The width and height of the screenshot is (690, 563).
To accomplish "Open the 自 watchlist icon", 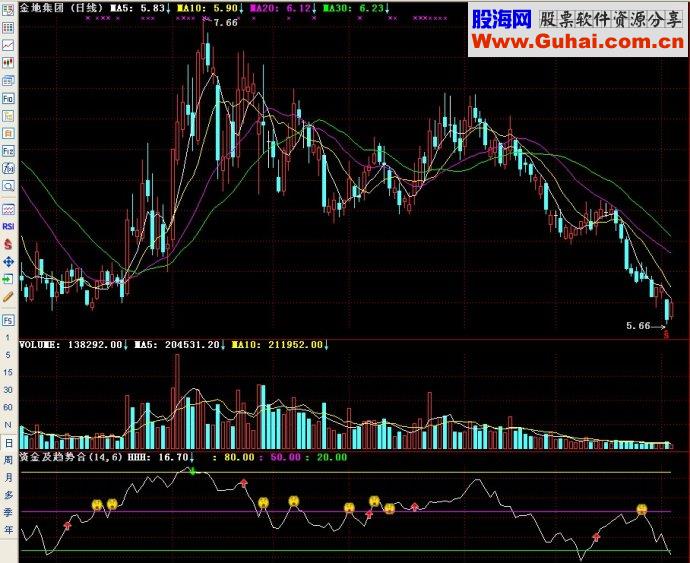I will coord(8,133).
